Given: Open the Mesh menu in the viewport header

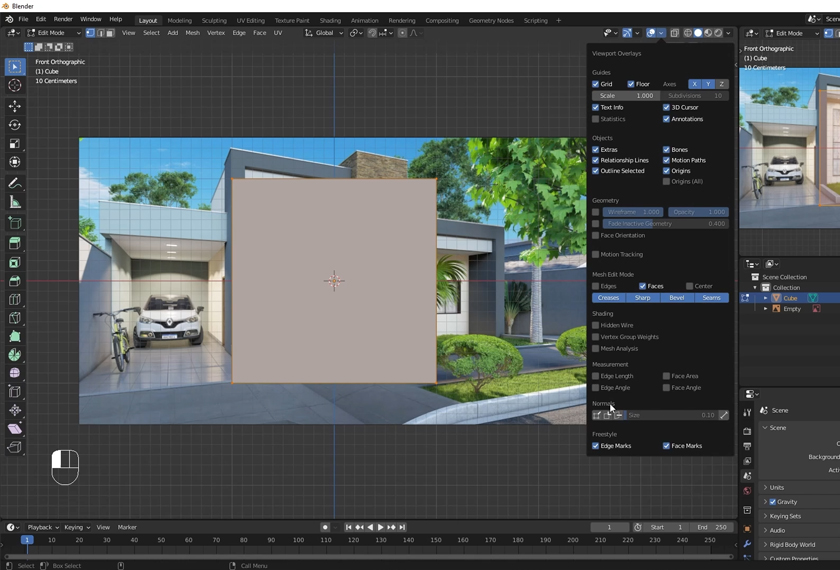Looking at the screenshot, I should [x=192, y=33].
